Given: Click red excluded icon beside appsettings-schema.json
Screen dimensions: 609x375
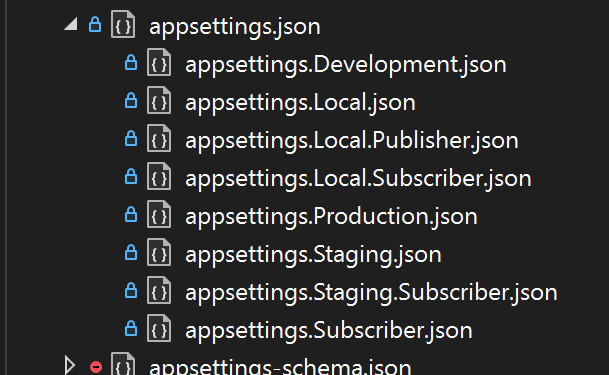Looking at the screenshot, I should tap(96, 367).
